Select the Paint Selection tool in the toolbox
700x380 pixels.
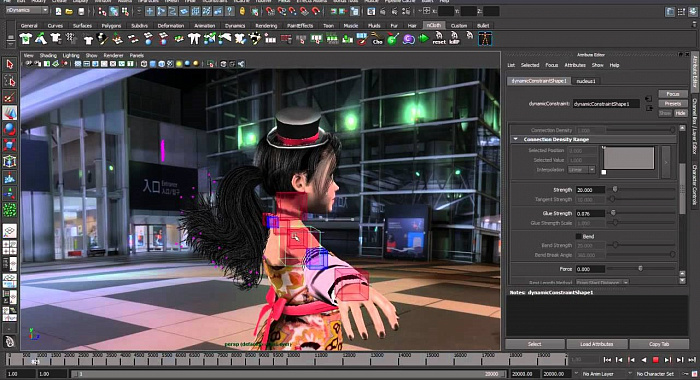pos(10,97)
